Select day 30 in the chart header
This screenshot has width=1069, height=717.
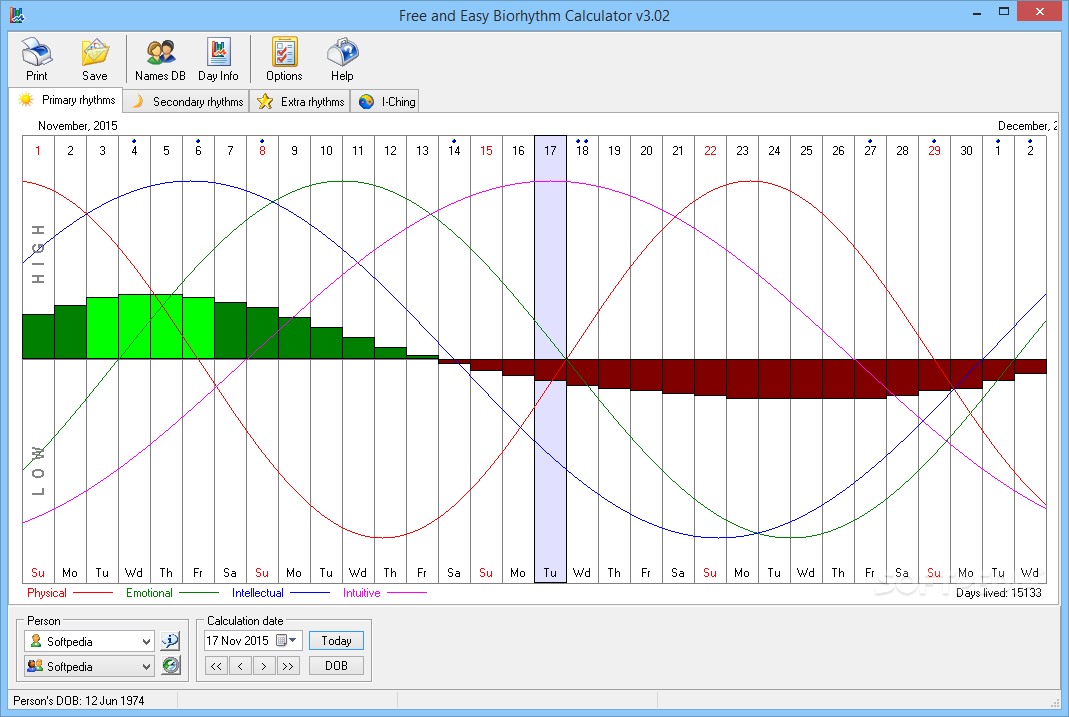[x=966, y=151]
